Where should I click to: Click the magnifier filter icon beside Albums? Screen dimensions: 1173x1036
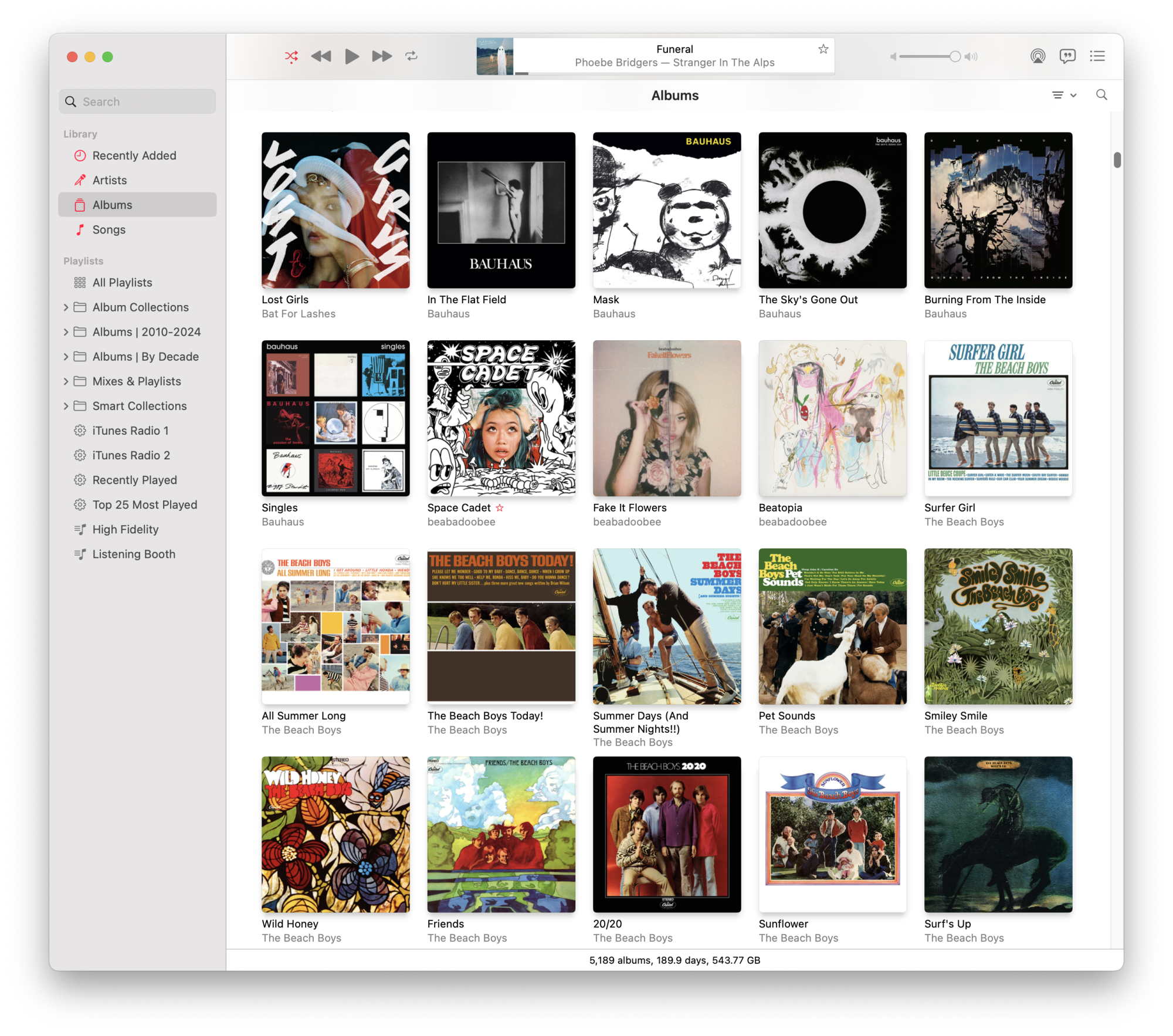[x=1101, y=95]
